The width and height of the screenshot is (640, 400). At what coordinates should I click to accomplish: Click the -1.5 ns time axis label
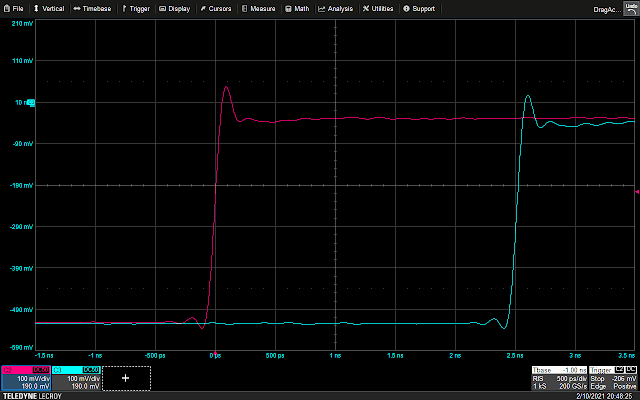point(44,356)
